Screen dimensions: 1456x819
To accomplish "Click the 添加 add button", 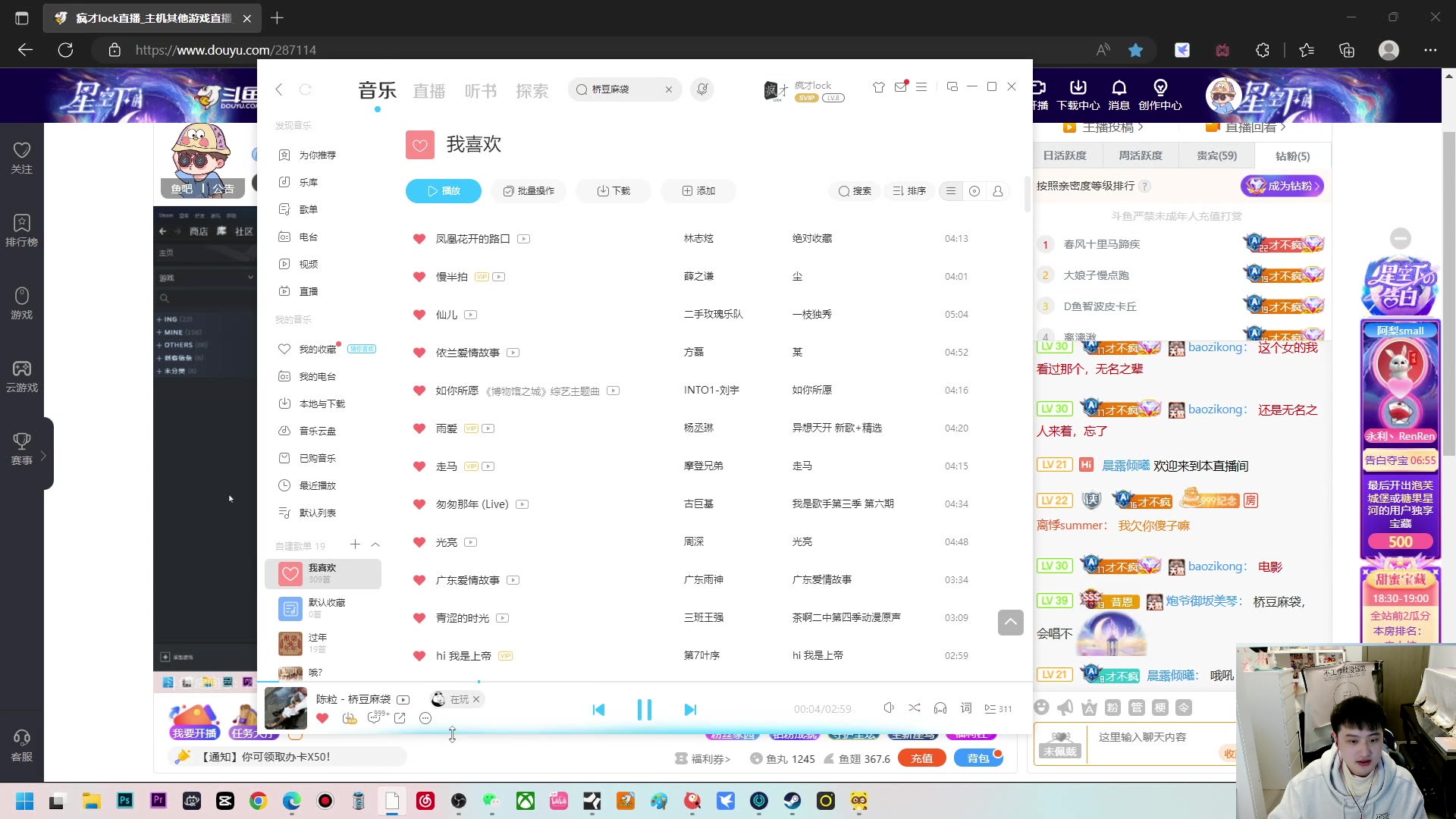I will click(698, 191).
